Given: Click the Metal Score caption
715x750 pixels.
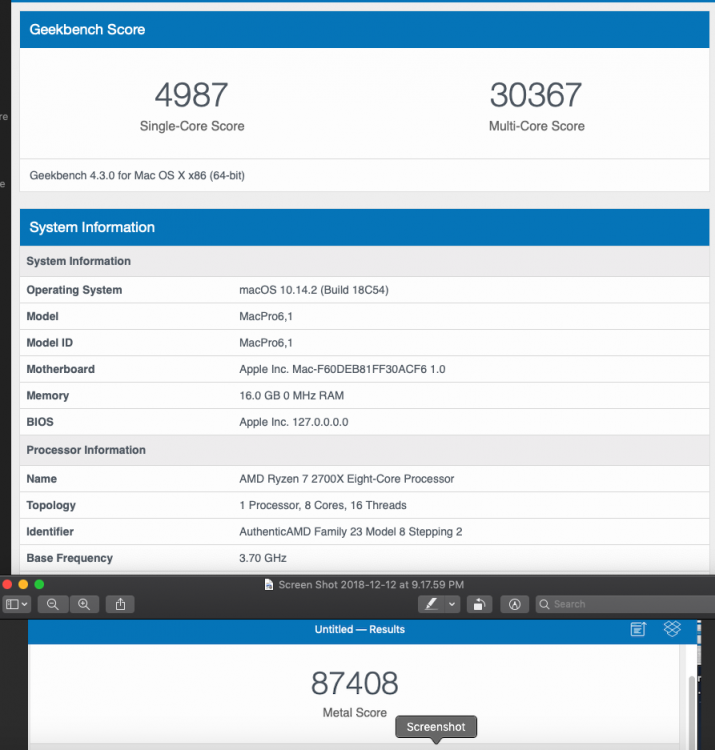Looking at the screenshot, I should pyautogui.click(x=354, y=713).
